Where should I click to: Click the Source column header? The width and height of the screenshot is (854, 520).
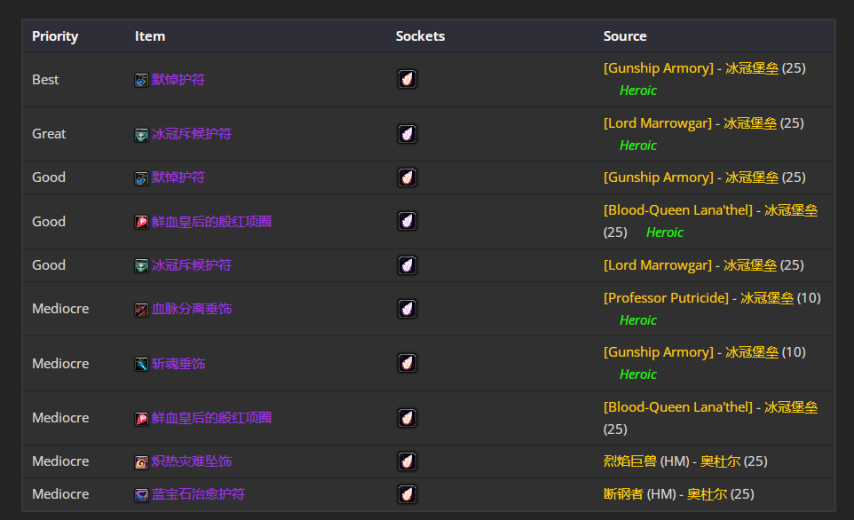coord(625,36)
